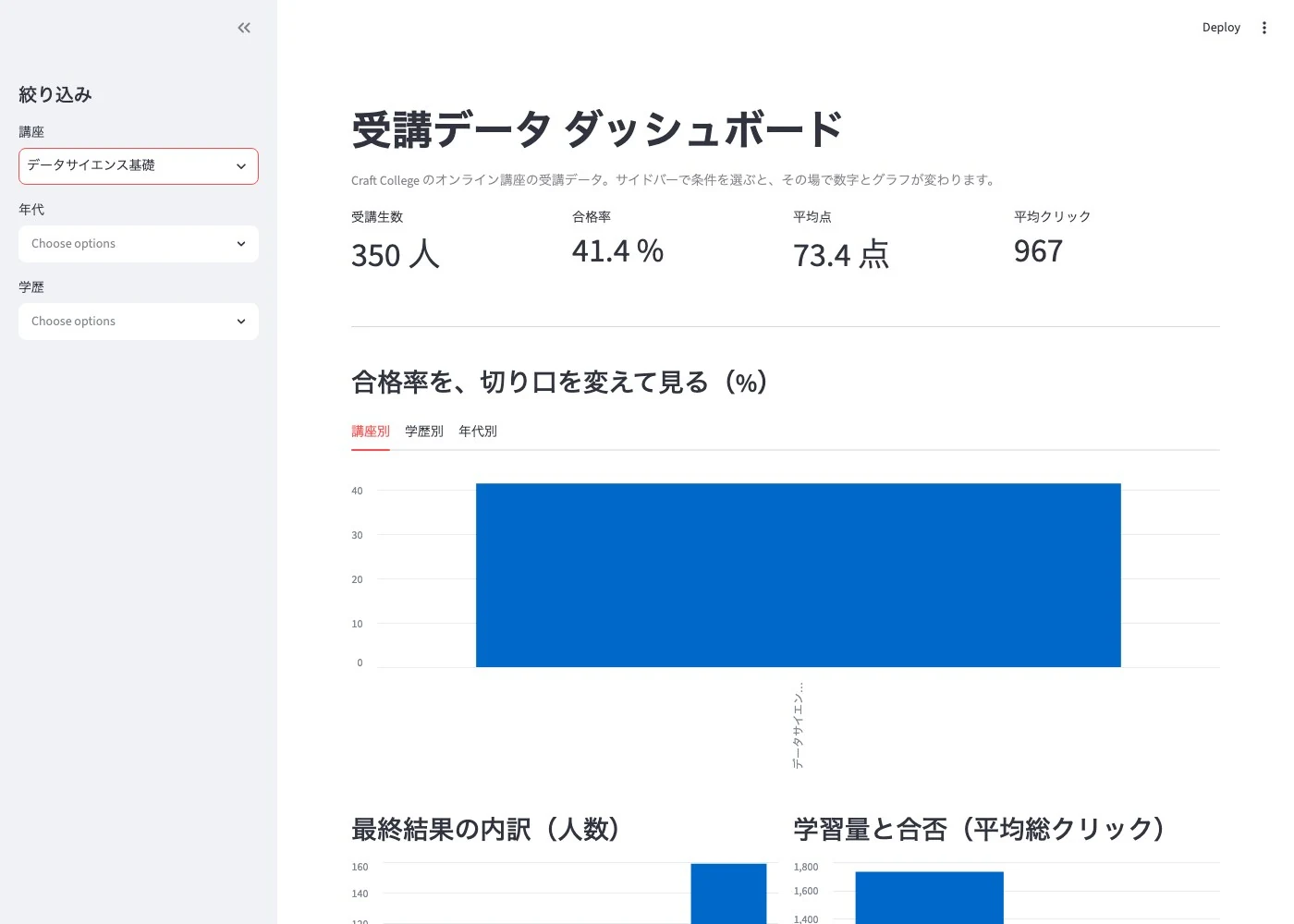
Task: Click the Deploy button
Action: point(1221,28)
